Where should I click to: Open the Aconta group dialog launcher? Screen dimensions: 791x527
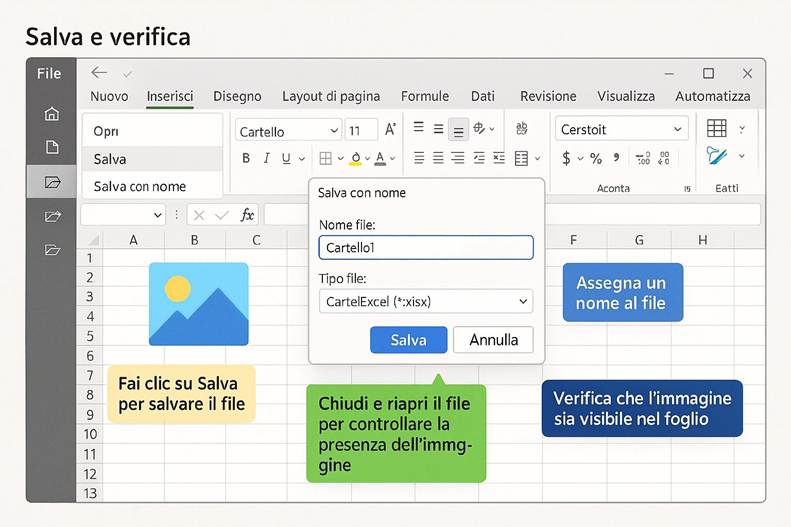click(x=687, y=189)
